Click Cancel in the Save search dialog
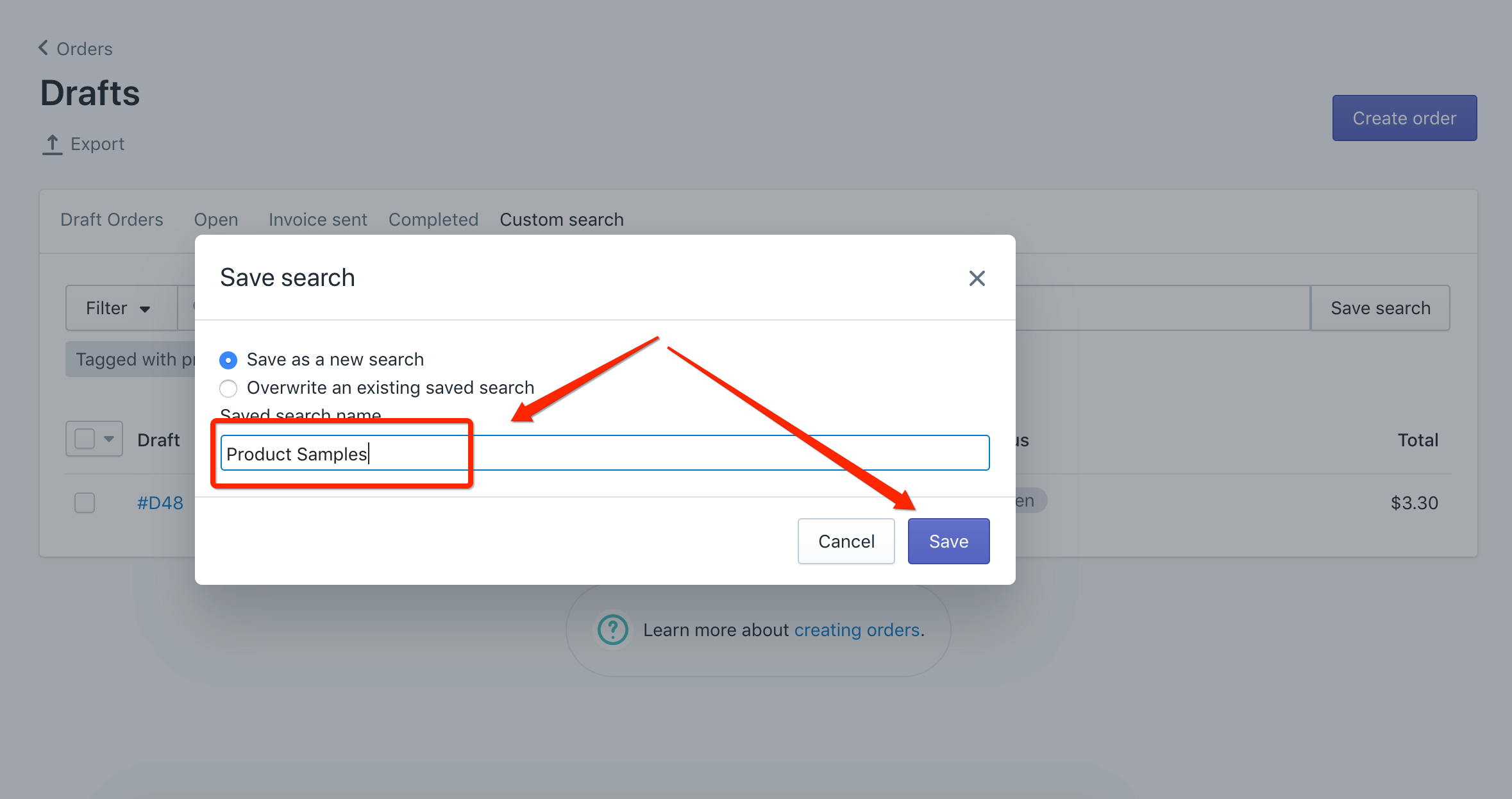The image size is (1512, 799). tap(846, 541)
